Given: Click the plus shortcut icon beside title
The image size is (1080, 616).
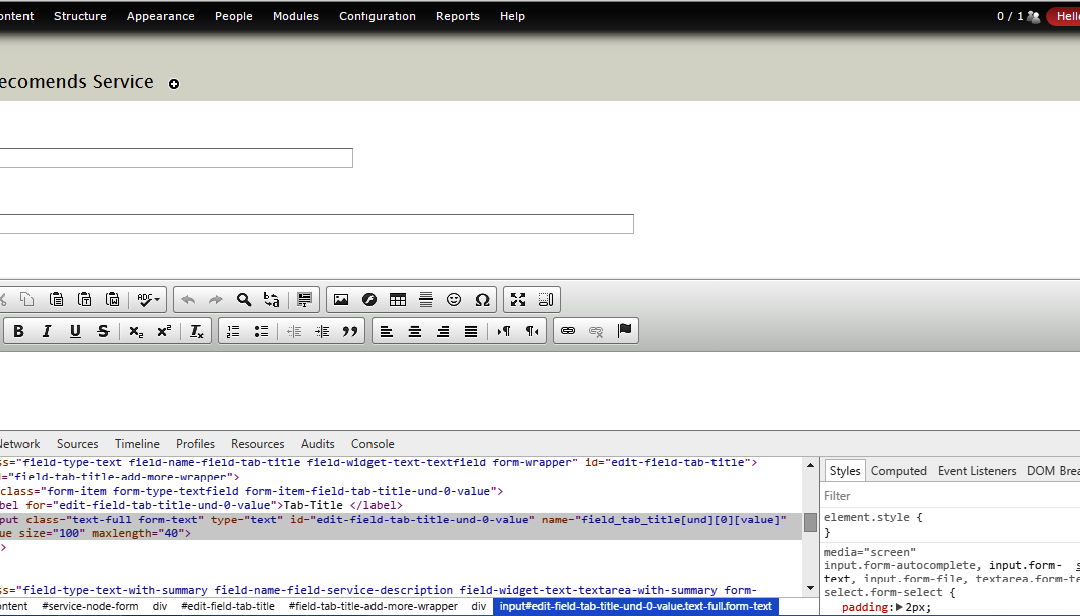Looking at the screenshot, I should click(174, 84).
